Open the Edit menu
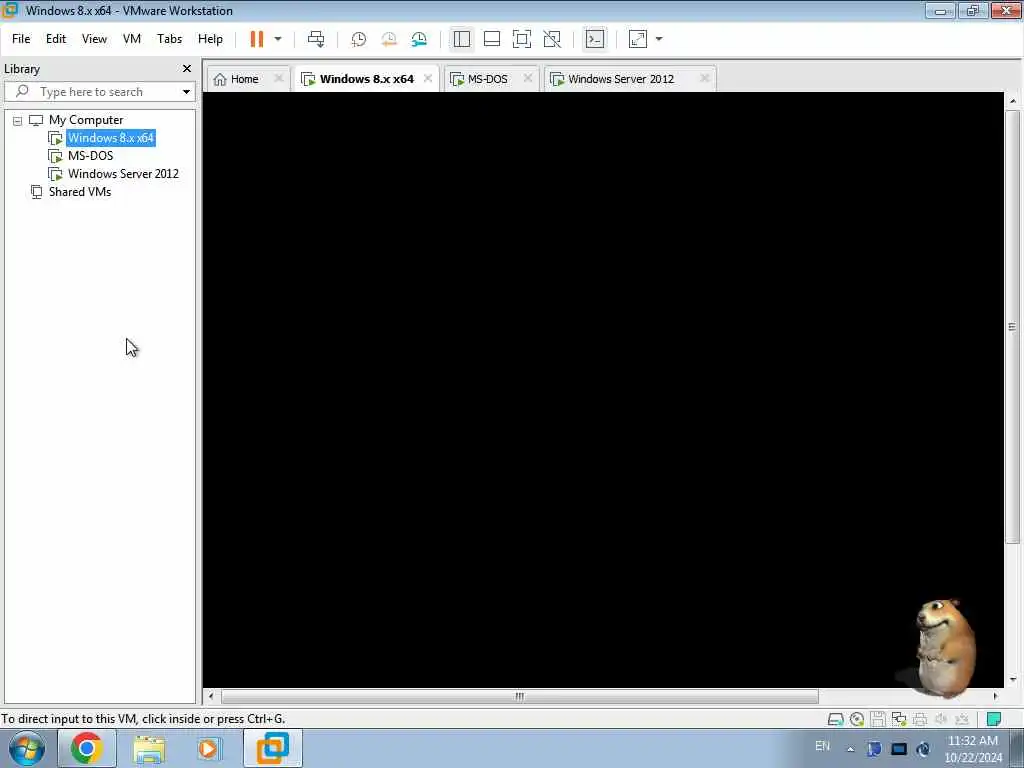 (56, 39)
